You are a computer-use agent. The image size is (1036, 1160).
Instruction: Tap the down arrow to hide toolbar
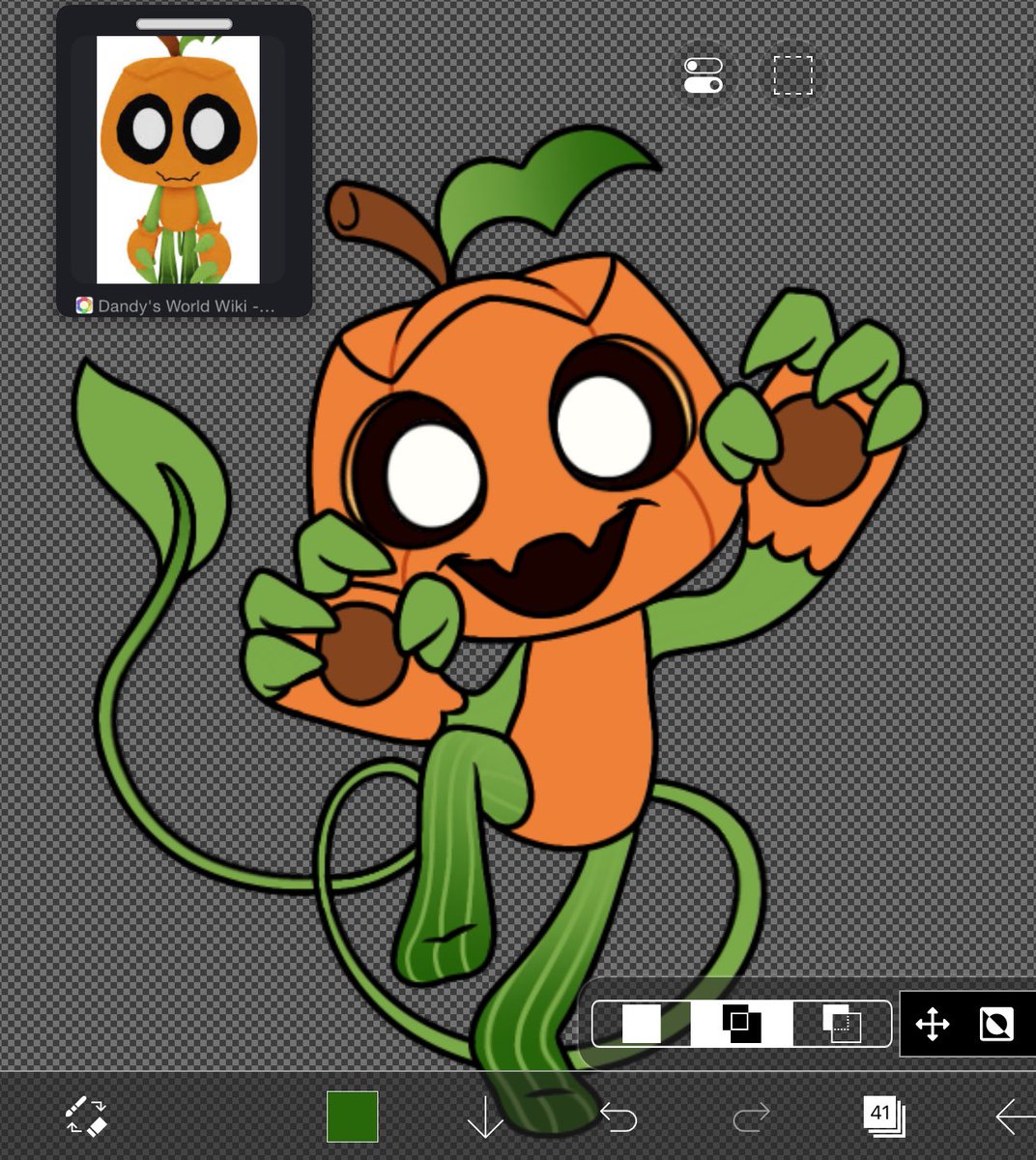[x=485, y=1118]
